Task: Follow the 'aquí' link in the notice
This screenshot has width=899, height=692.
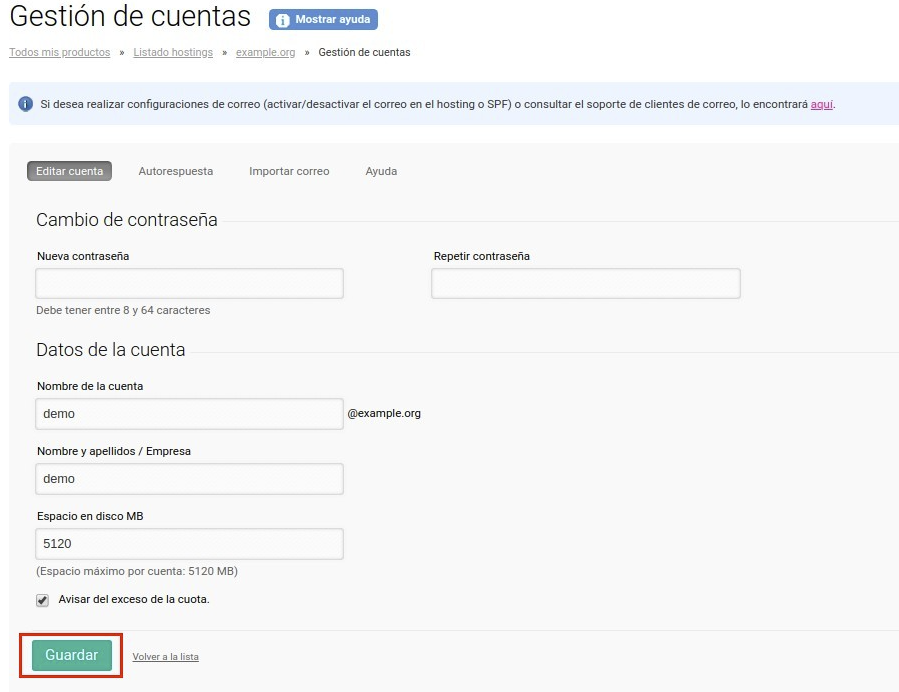Action: (x=821, y=104)
